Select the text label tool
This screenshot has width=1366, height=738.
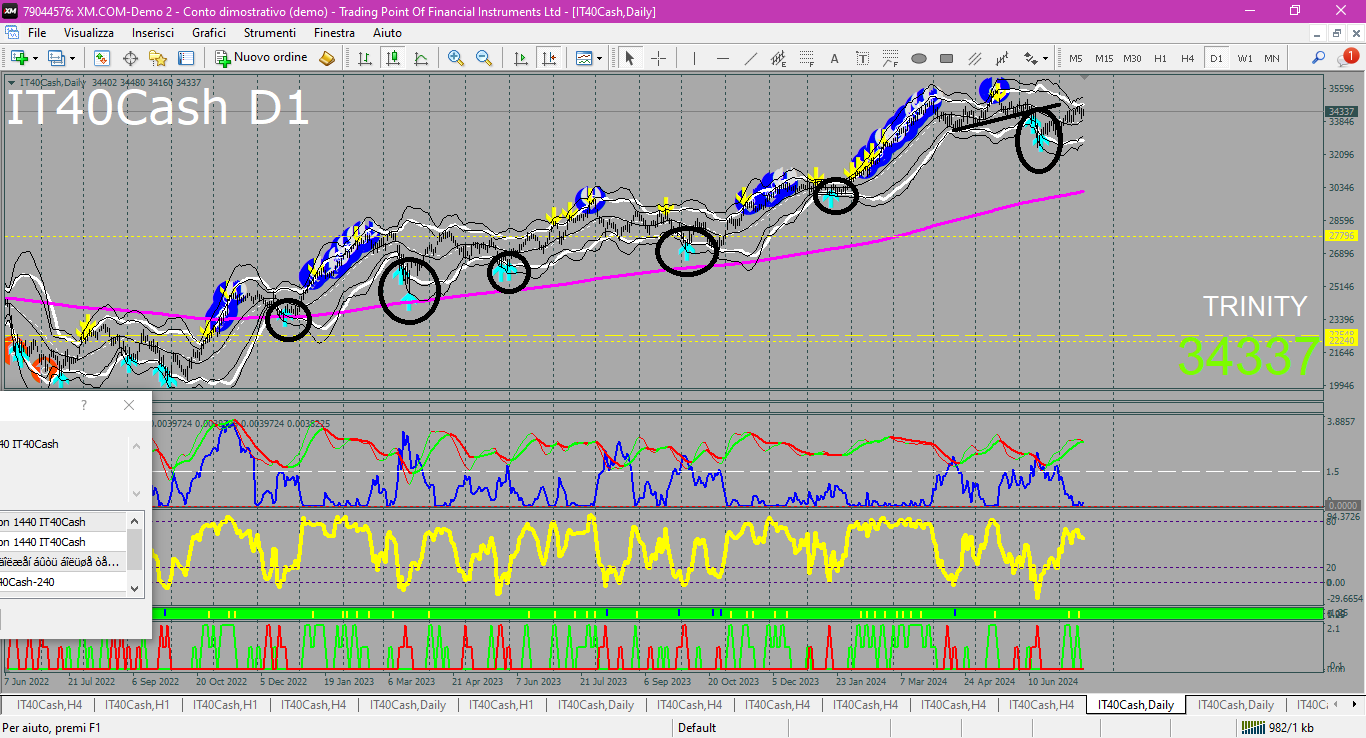tap(862, 58)
